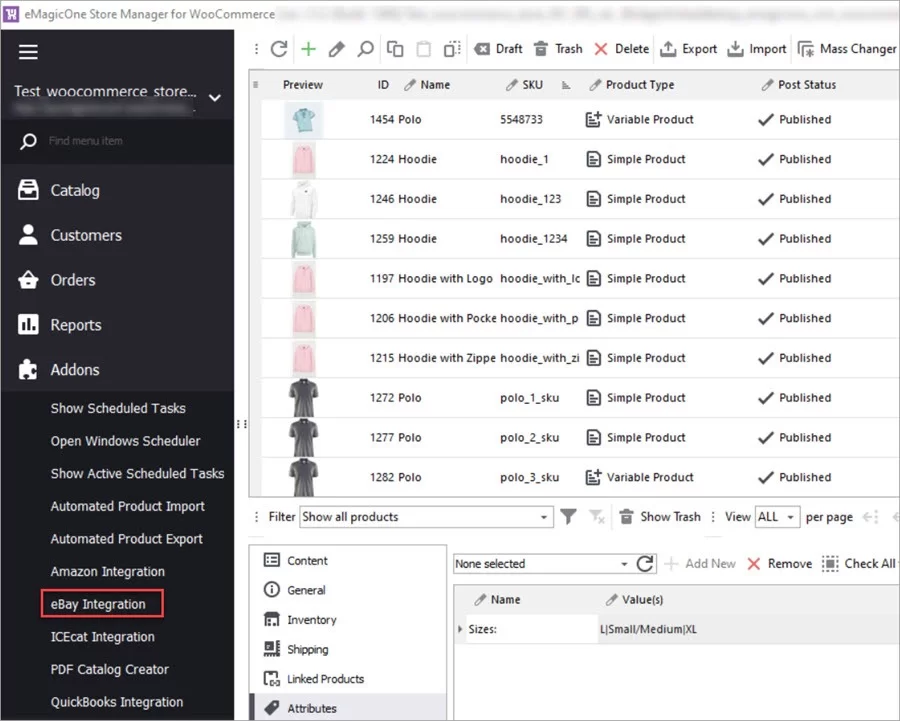Open the Show all products filter dropdown
The height and width of the screenshot is (721, 900).
tap(426, 517)
